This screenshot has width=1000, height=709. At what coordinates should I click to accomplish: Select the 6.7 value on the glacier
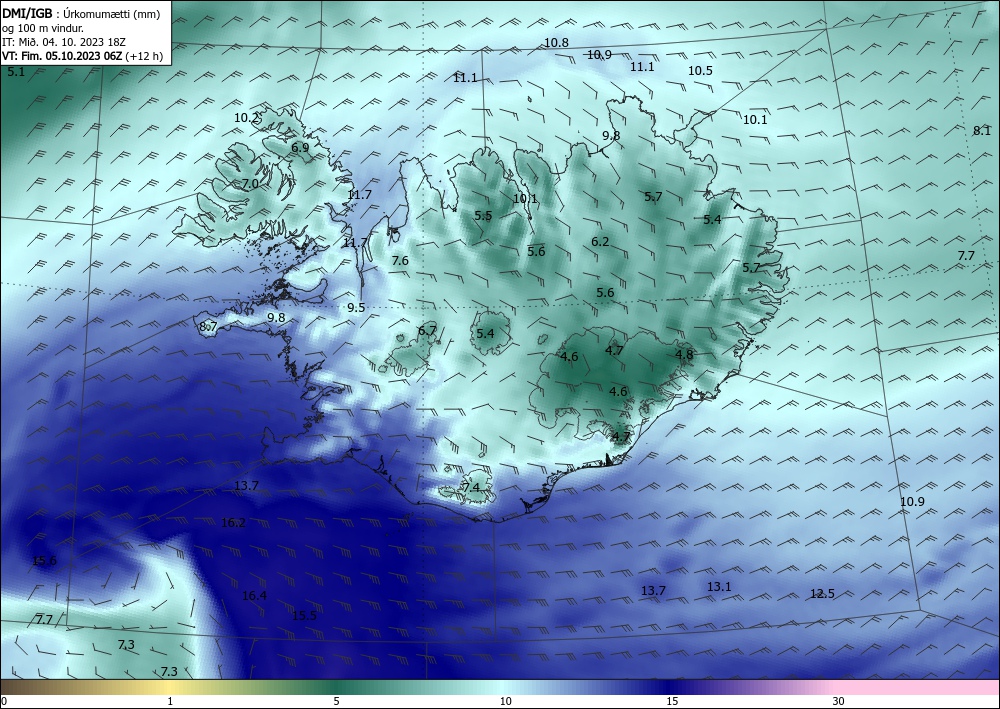[427, 330]
